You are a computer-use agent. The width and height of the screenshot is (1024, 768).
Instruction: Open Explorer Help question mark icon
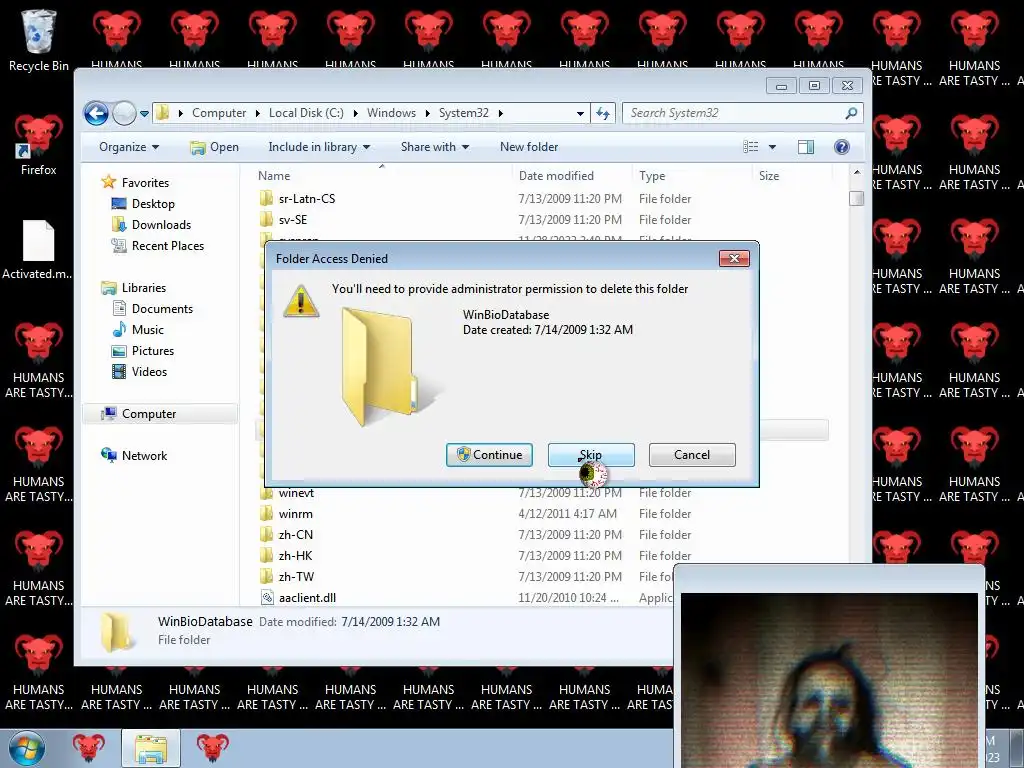842,147
